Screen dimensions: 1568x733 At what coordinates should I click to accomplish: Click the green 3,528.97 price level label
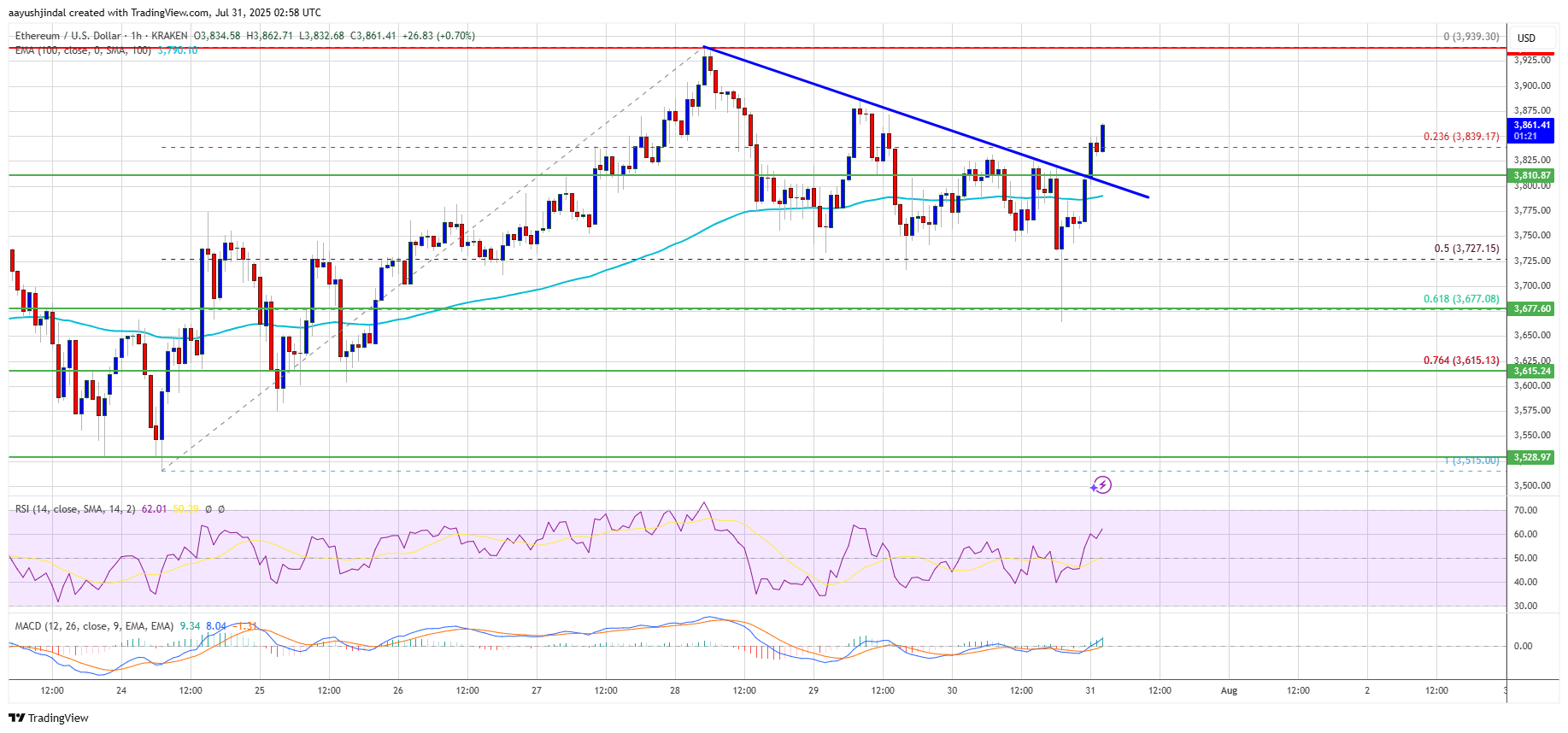click(x=1531, y=457)
